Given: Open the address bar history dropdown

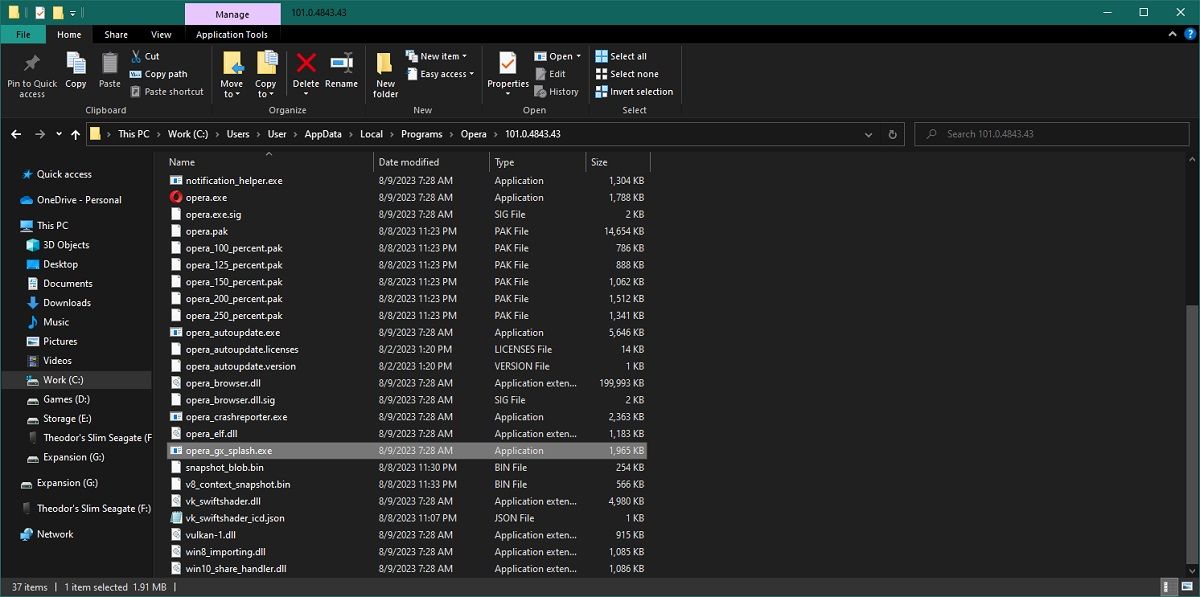Looking at the screenshot, I should (x=870, y=134).
